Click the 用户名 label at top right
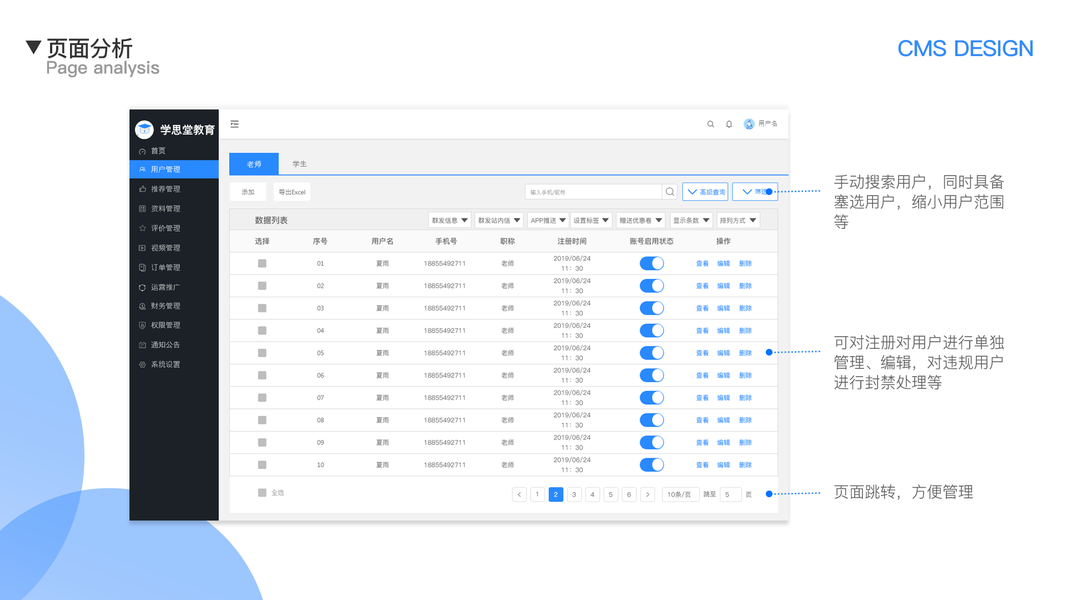Image resolution: width=1067 pixels, height=600 pixels. click(x=768, y=124)
